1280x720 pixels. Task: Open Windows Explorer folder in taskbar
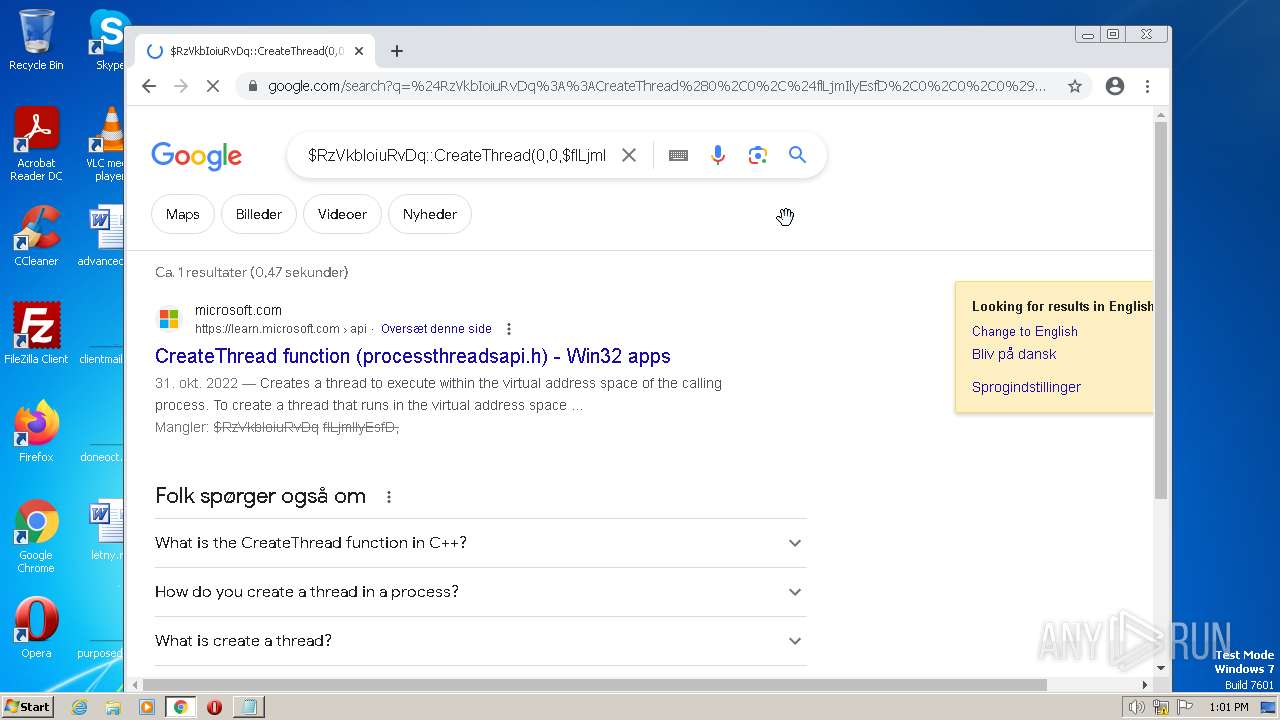point(113,707)
